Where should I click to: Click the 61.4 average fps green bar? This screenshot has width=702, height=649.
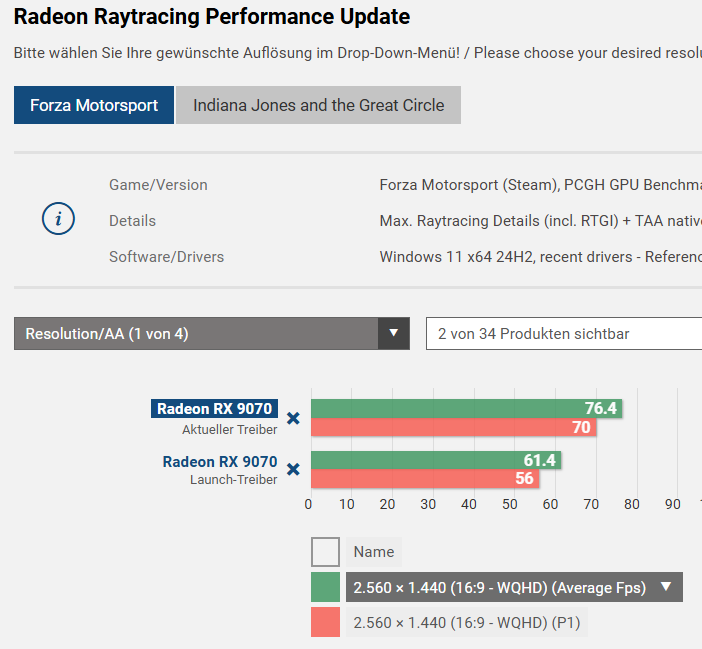click(x=436, y=460)
